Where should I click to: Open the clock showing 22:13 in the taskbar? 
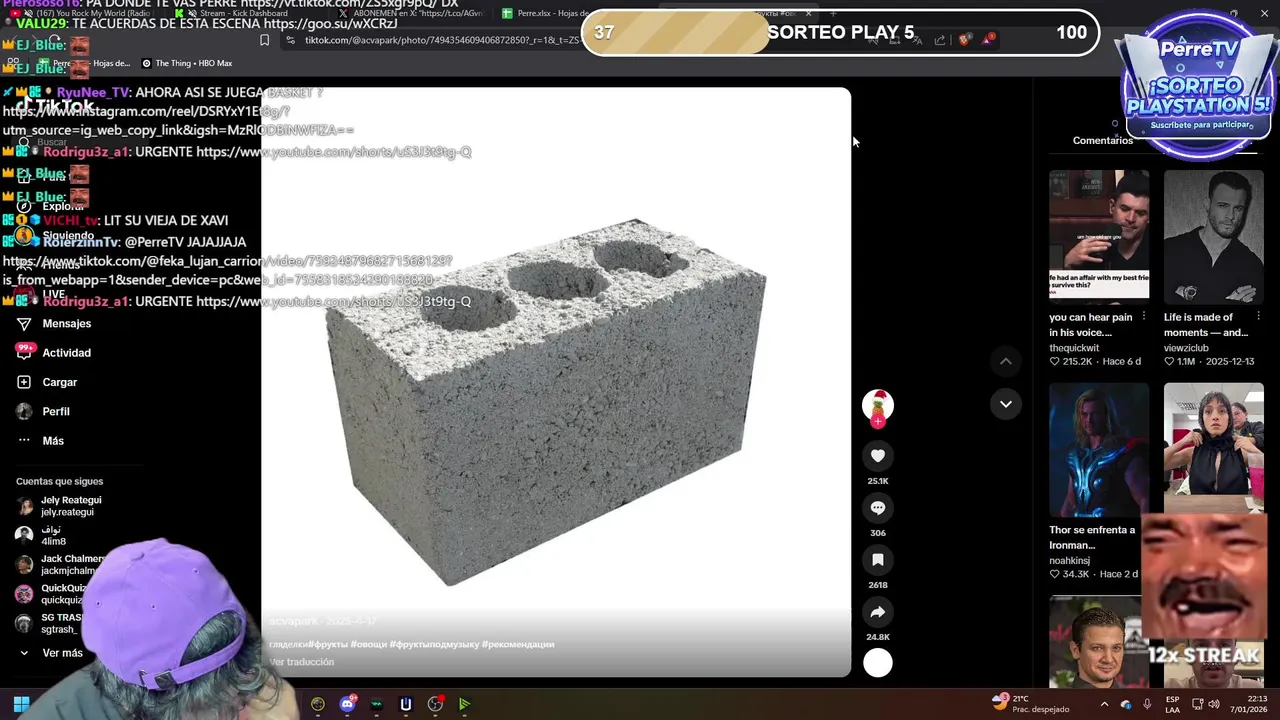pyautogui.click(x=1249, y=704)
